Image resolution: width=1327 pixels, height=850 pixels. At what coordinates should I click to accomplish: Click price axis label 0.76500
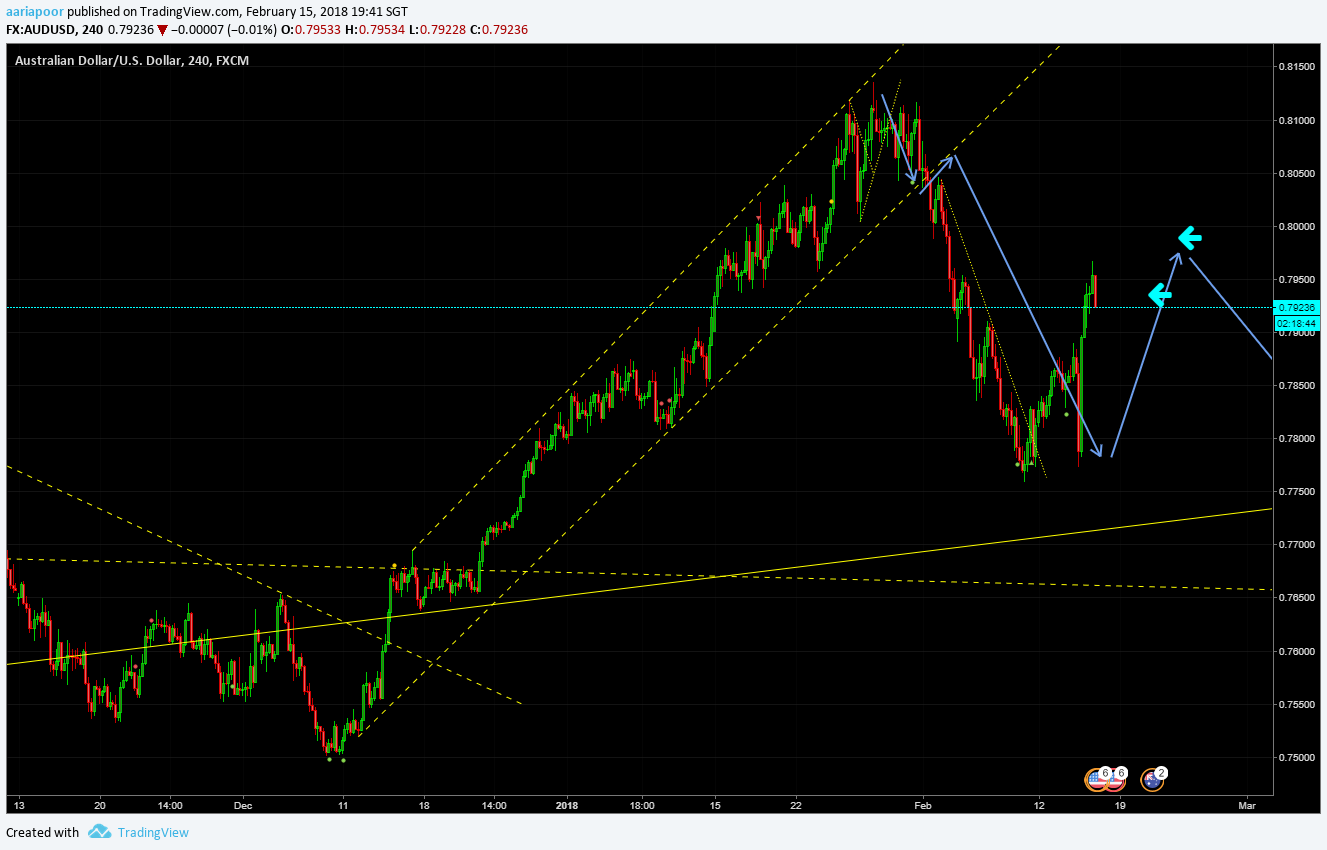click(x=1297, y=598)
